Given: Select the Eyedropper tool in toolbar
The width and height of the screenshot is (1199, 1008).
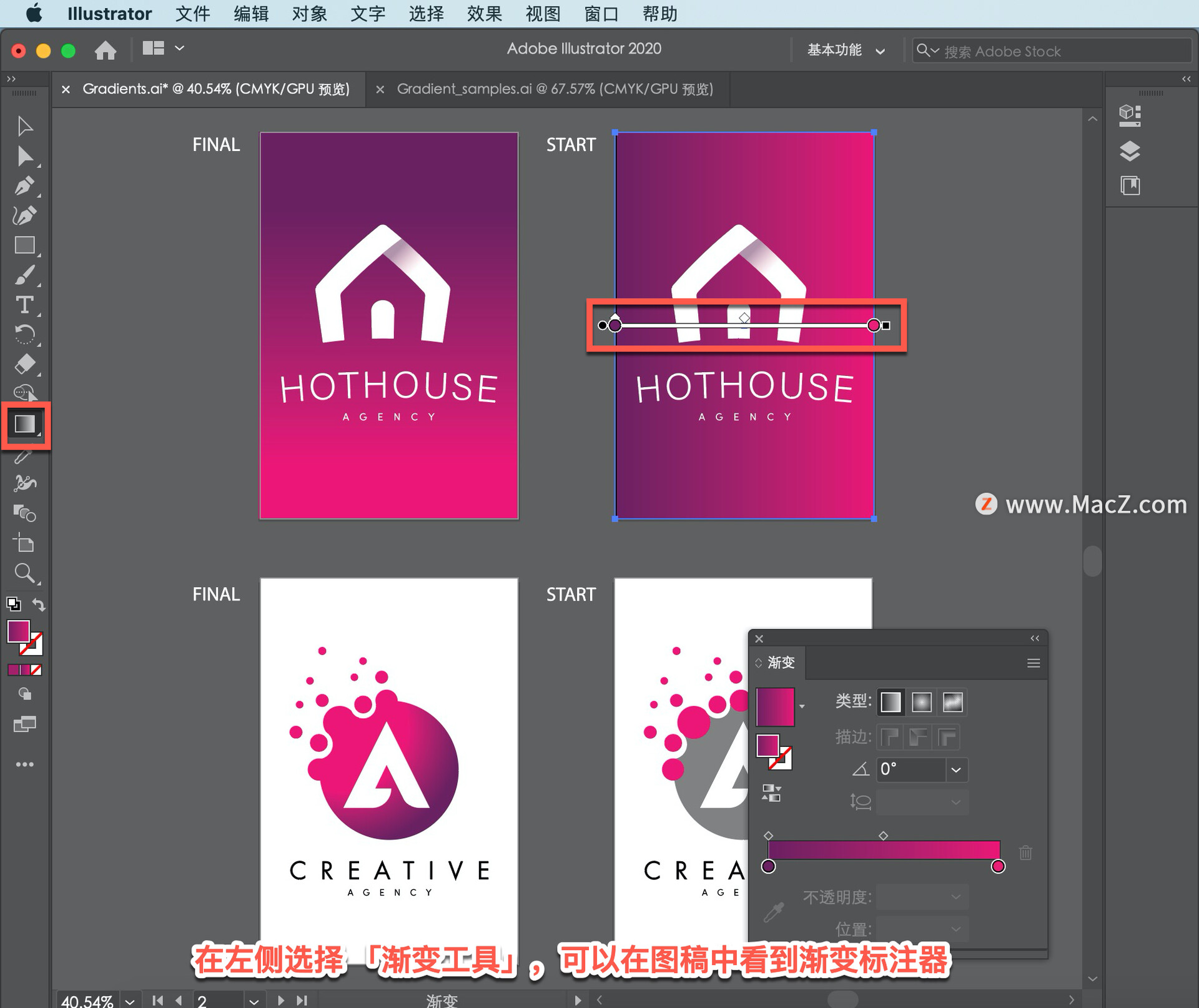Looking at the screenshot, I should point(24,457).
